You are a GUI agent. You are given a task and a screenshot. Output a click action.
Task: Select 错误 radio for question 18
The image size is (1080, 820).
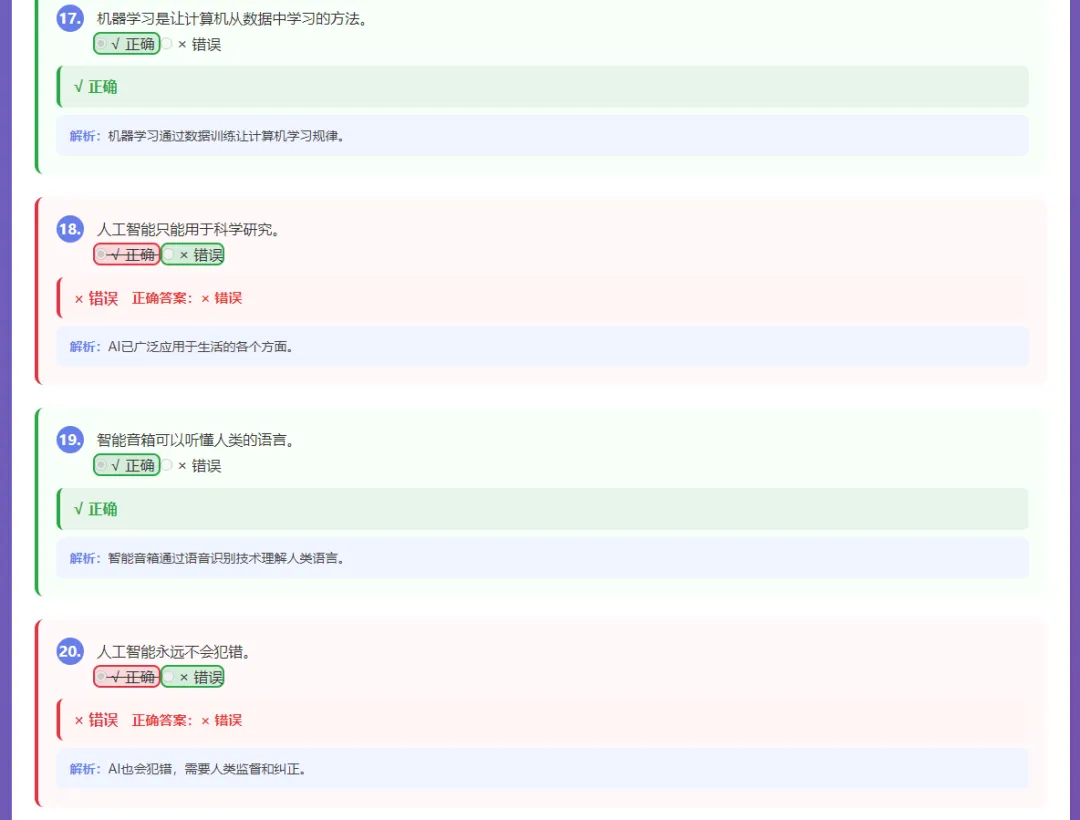[x=169, y=254]
